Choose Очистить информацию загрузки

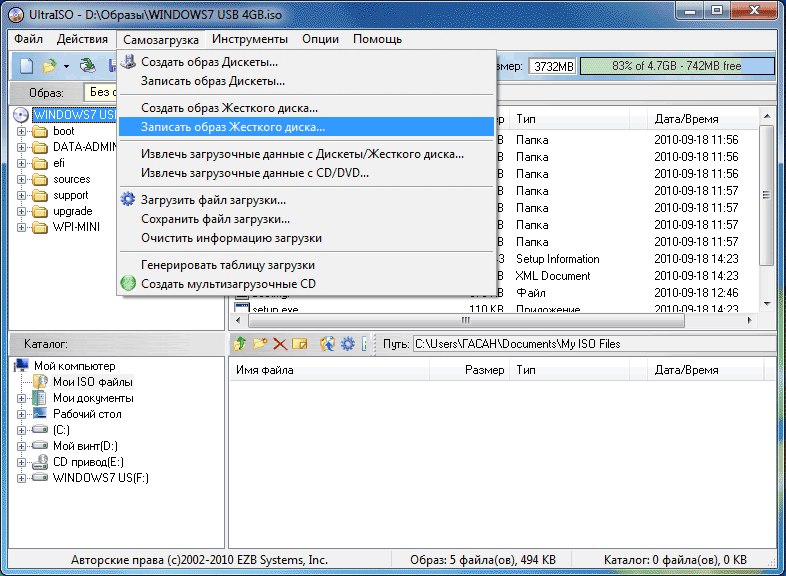pos(306,238)
